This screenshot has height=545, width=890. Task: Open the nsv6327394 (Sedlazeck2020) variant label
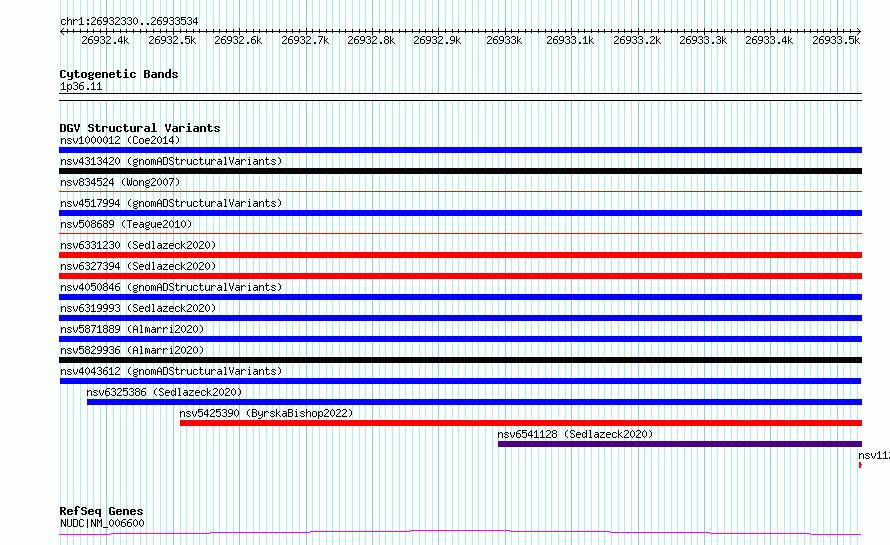pos(138,266)
